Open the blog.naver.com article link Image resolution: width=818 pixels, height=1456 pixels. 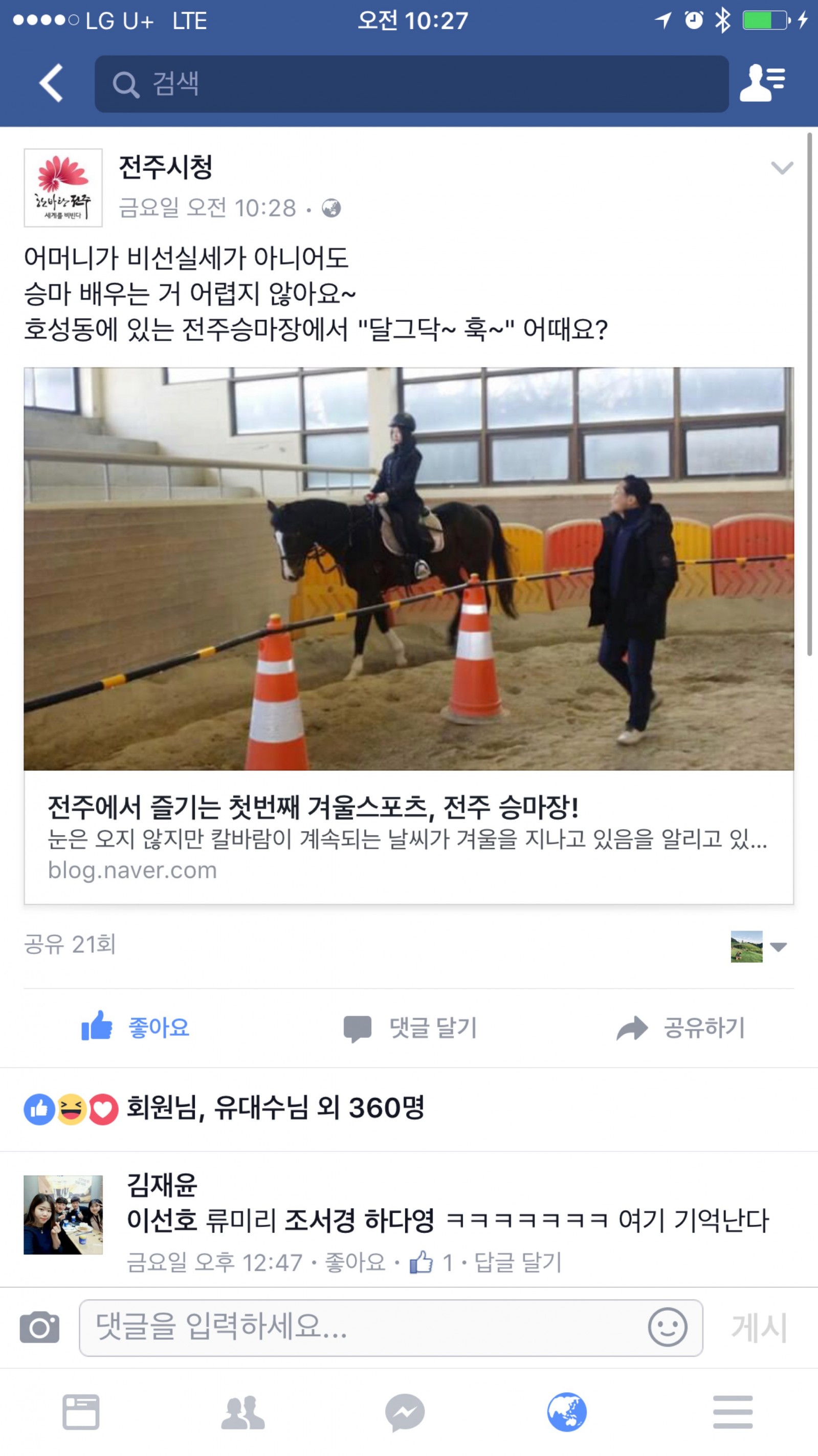tap(408, 838)
